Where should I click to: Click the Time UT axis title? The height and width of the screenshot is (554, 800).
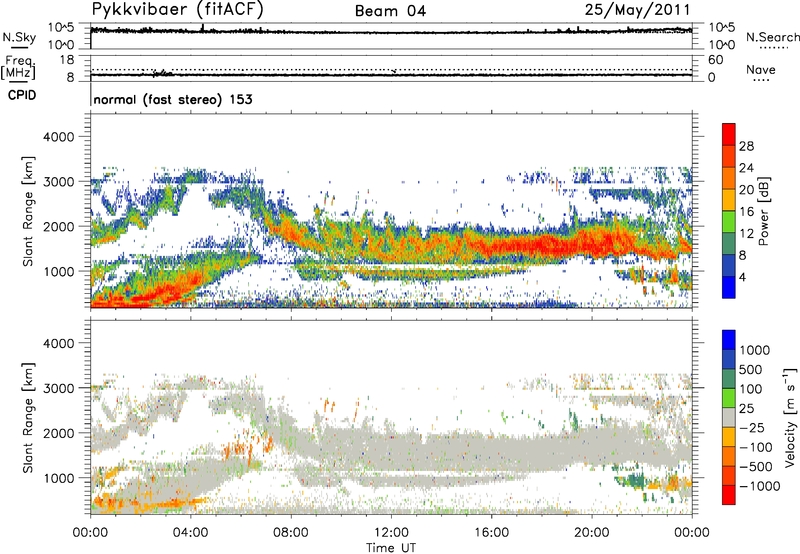pyautogui.click(x=391, y=548)
